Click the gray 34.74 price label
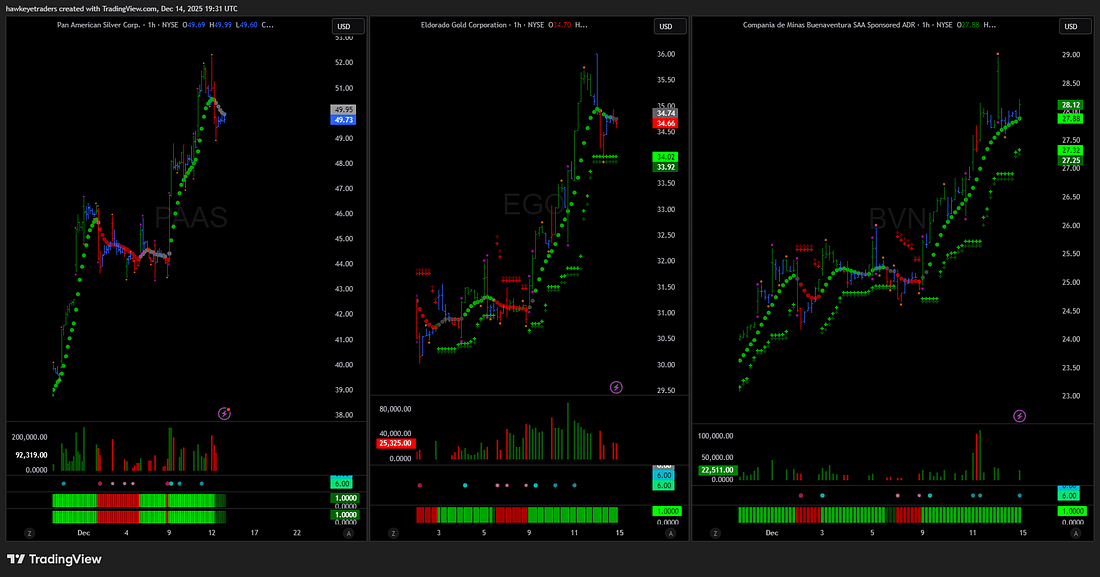 [666, 113]
